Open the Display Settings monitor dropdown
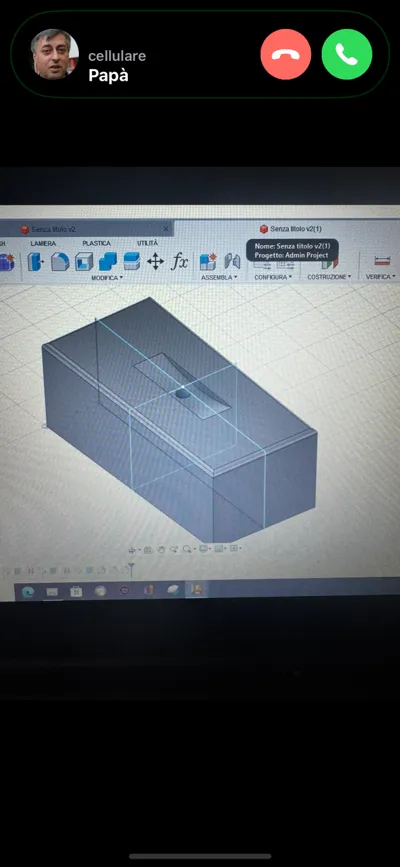 pyautogui.click(x=205, y=549)
